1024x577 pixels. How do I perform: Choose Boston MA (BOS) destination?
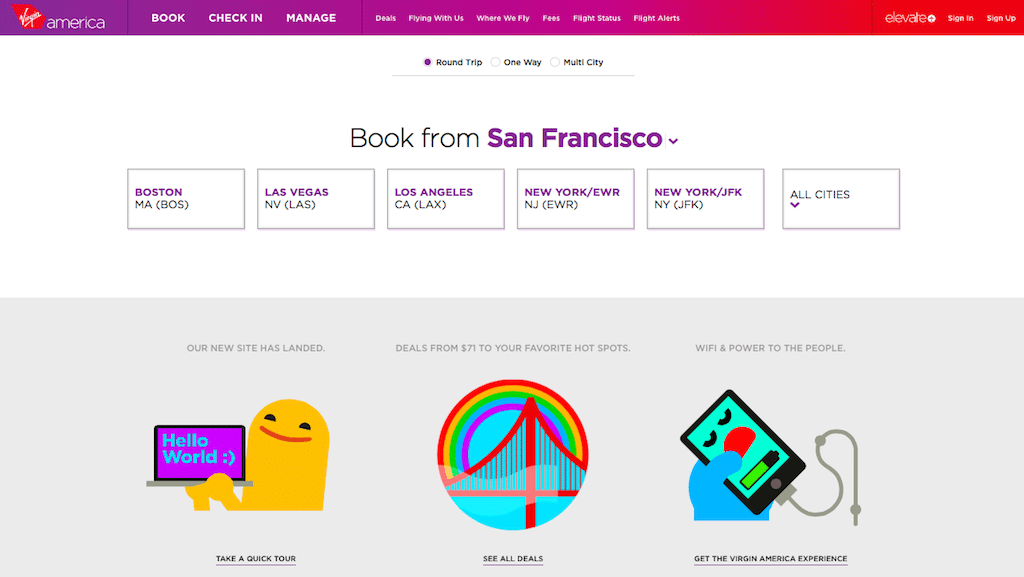[186, 198]
